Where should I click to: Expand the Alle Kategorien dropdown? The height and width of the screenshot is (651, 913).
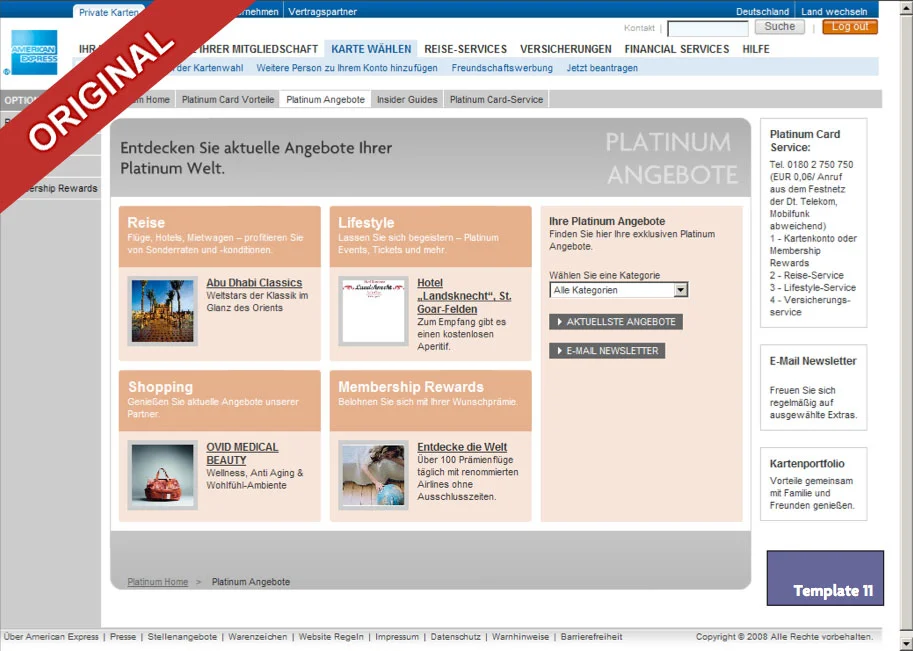point(618,290)
